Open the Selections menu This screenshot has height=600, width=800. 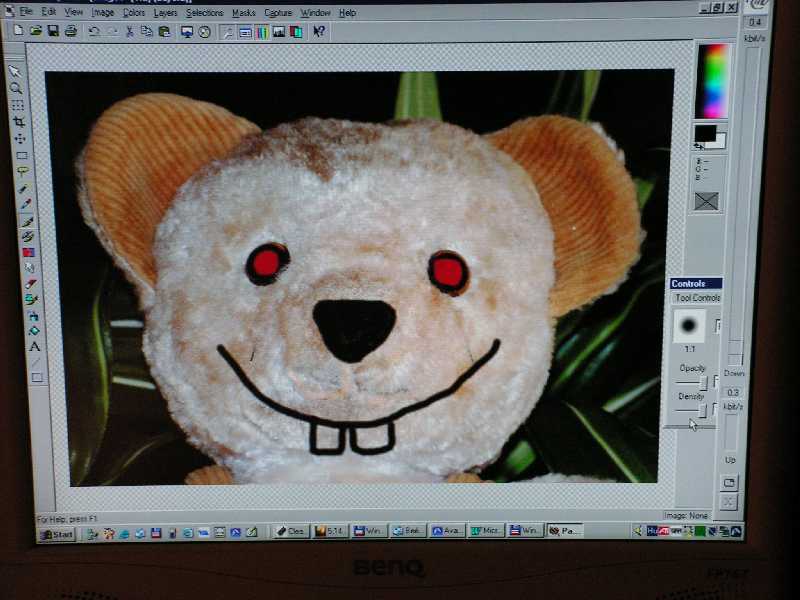click(204, 13)
